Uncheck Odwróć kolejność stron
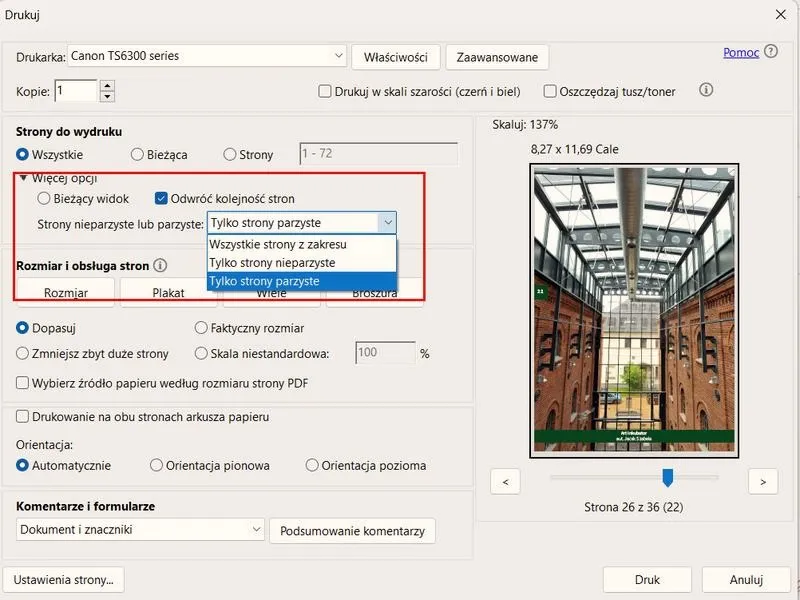This screenshot has width=800, height=600. (x=161, y=198)
